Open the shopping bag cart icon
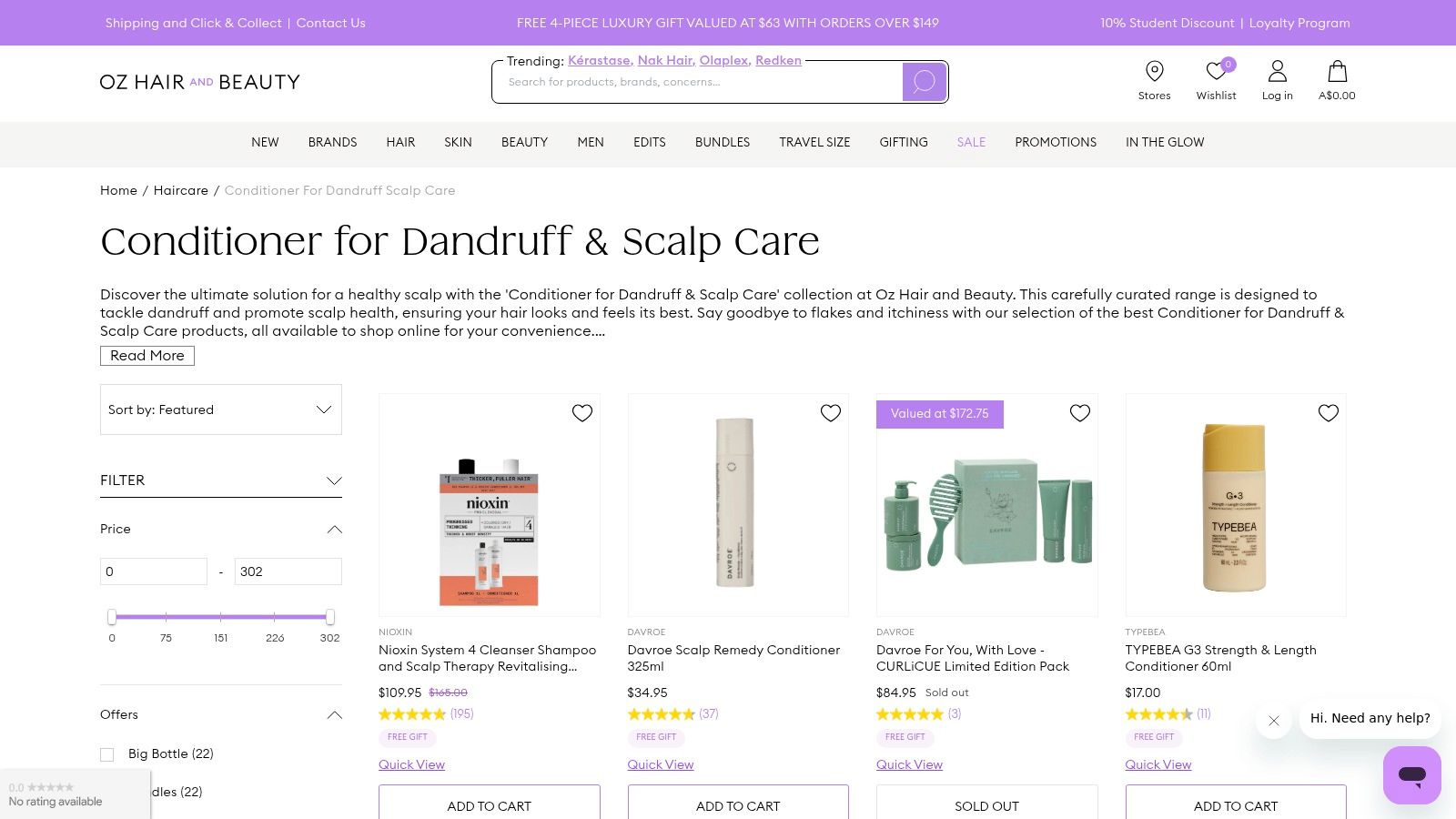1456x819 pixels. coord(1337,71)
